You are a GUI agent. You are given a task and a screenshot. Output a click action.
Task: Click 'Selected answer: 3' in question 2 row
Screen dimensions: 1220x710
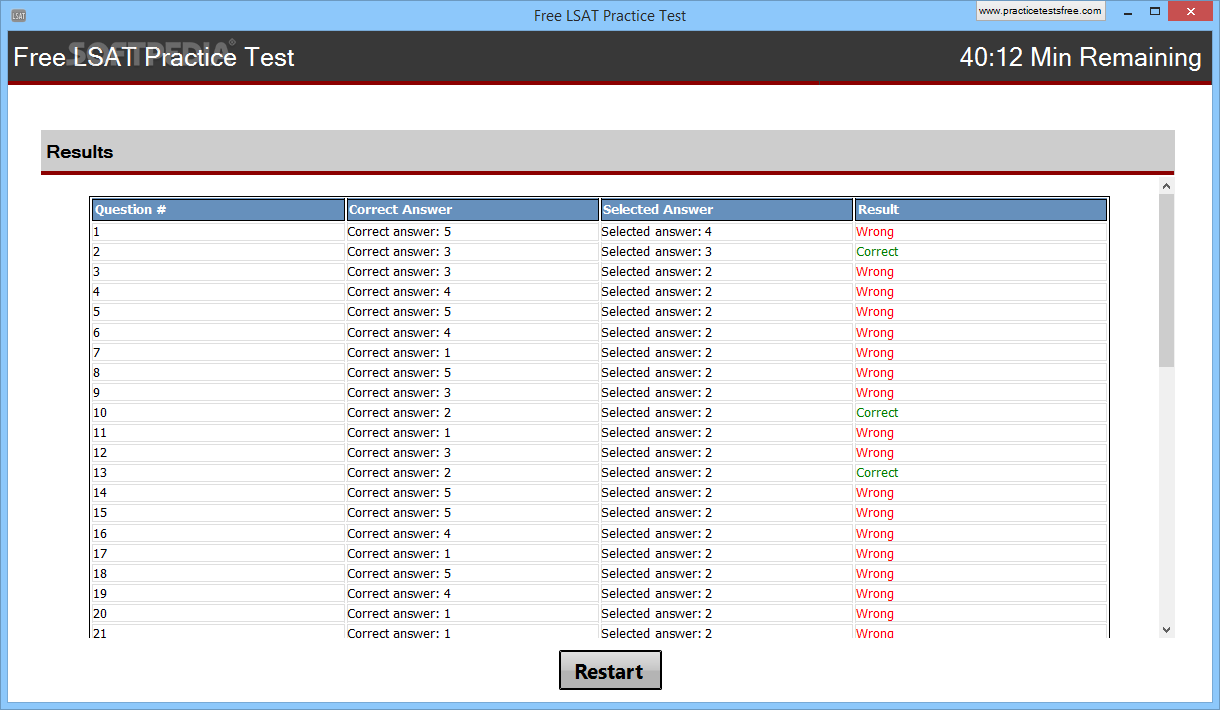click(656, 252)
